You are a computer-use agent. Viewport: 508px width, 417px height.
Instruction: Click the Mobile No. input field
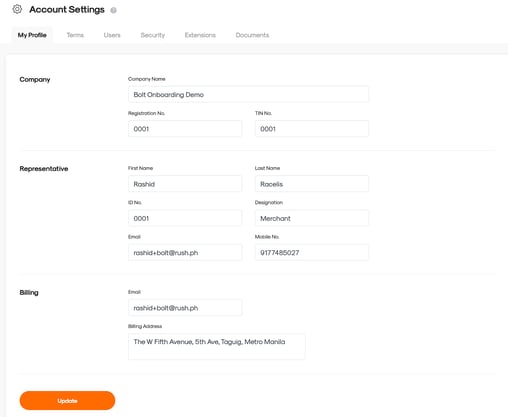312,252
